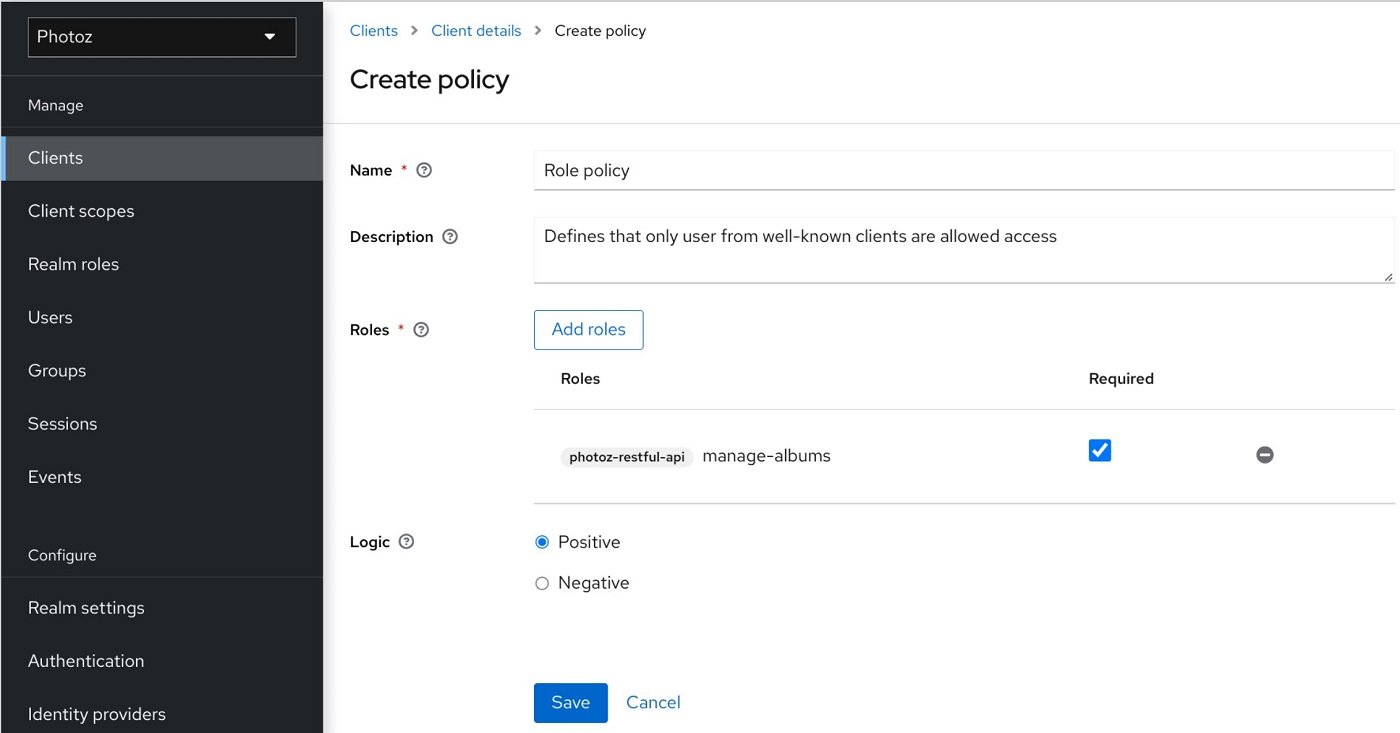
Task: Click the photoz-restful-api client badge
Action: (x=627, y=456)
